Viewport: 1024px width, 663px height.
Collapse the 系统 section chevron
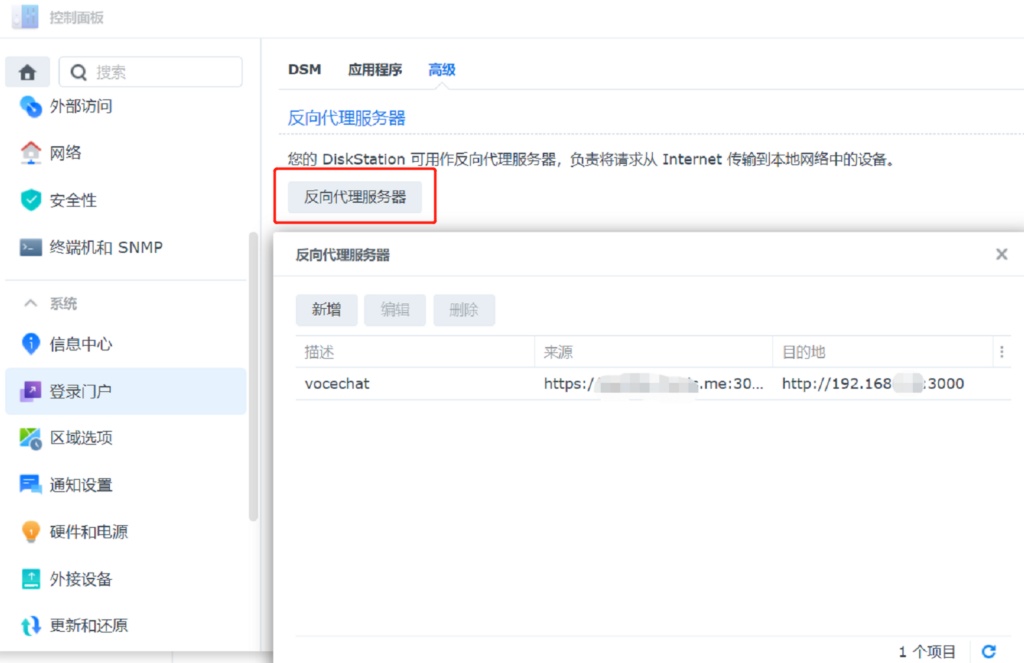click(x=31, y=303)
